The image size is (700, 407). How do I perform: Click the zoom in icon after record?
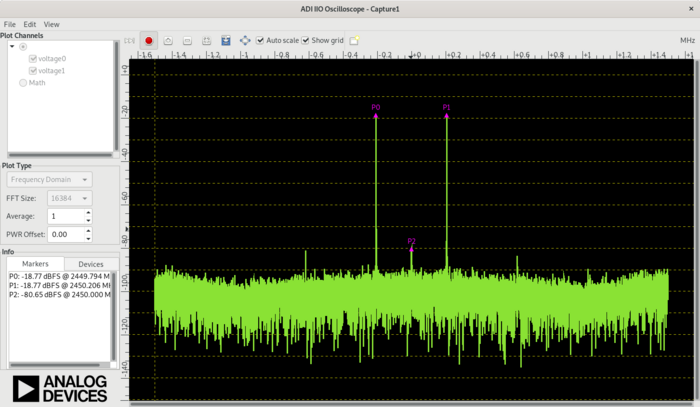click(x=168, y=41)
